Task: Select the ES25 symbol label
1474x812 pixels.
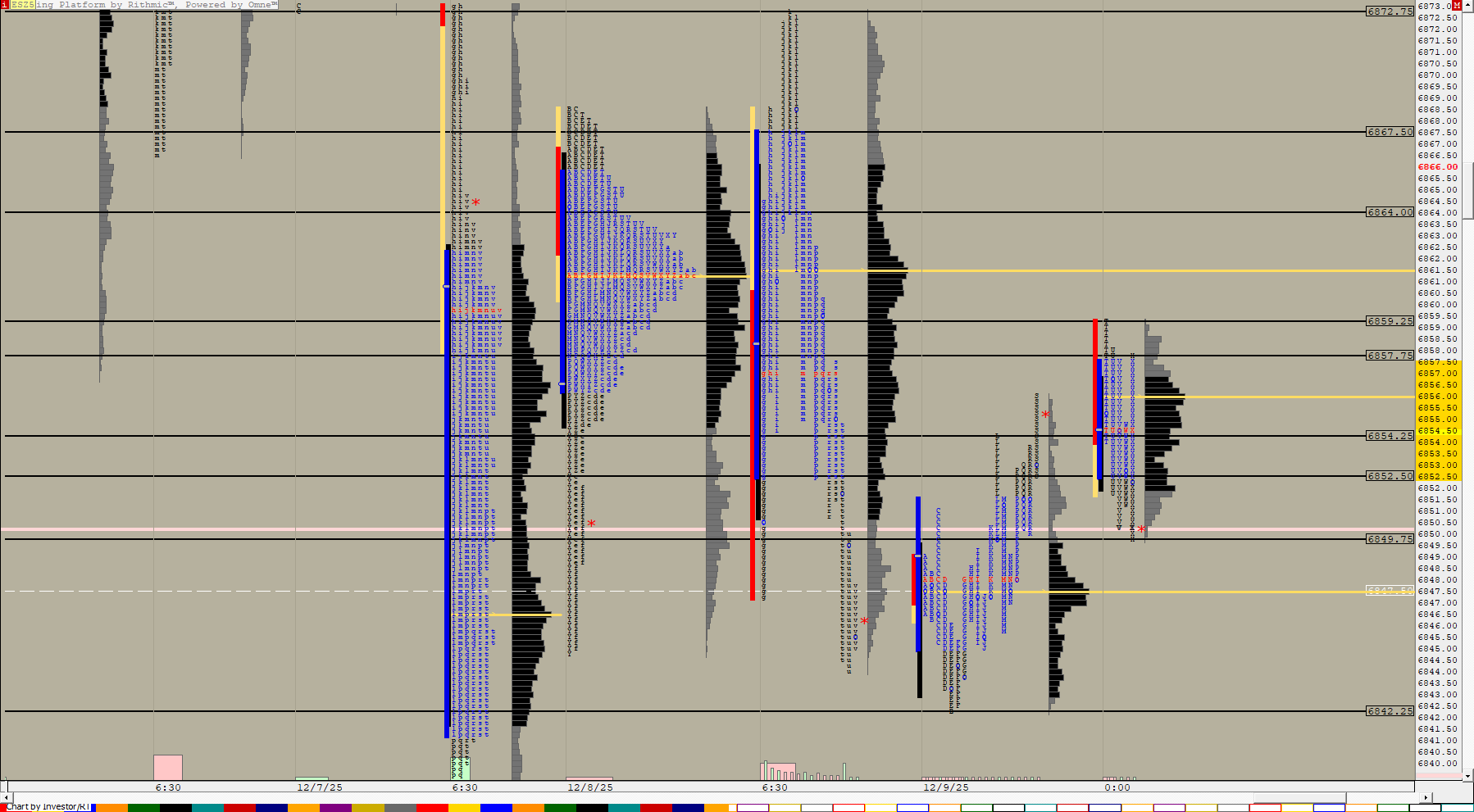Action: (x=22, y=5)
